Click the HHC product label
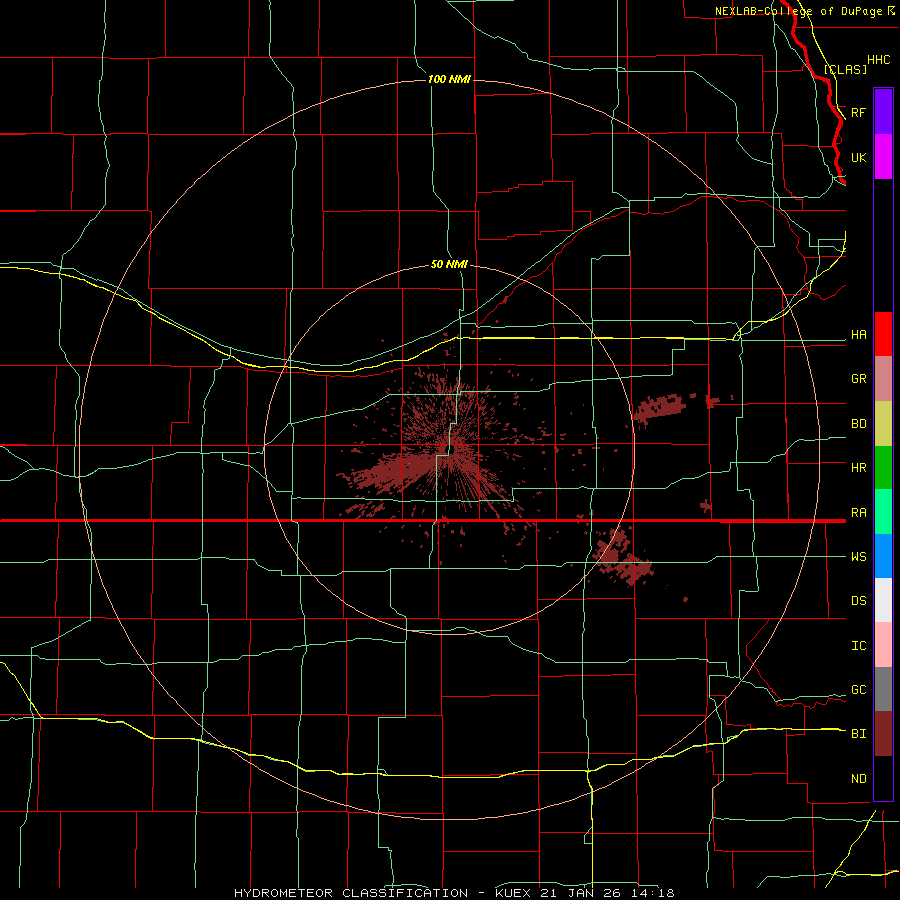This screenshot has height=900, width=900. tap(878, 60)
